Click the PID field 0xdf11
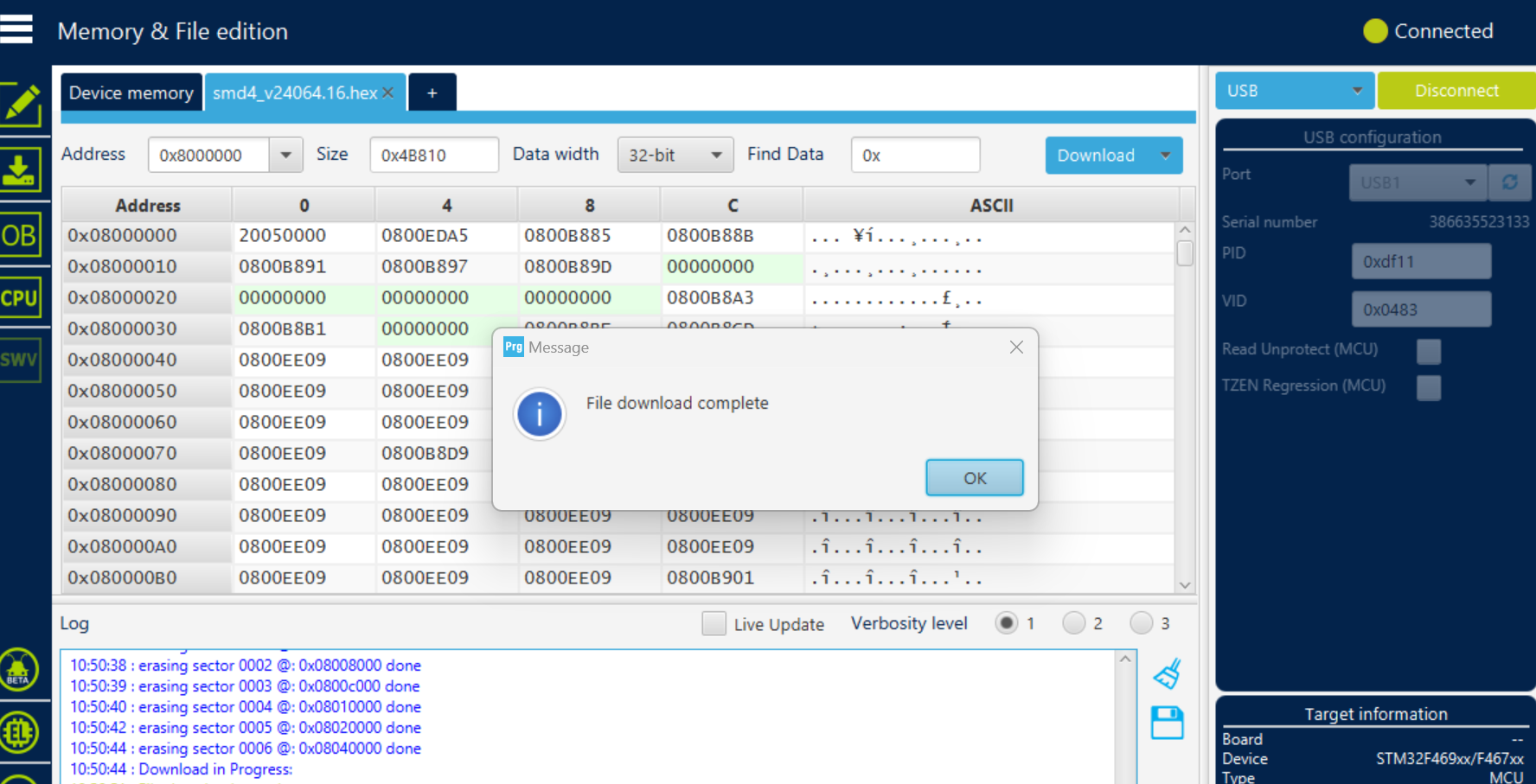The width and height of the screenshot is (1536, 784). pos(1421,261)
